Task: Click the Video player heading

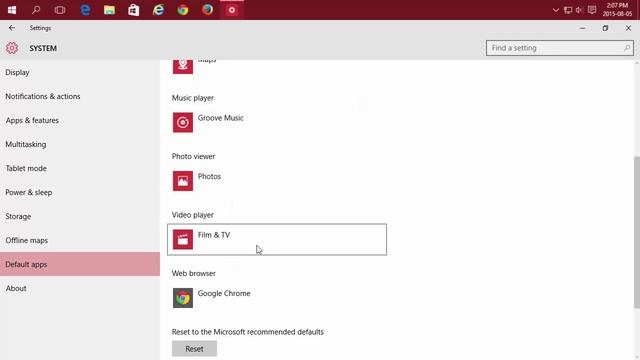Action: 193,215
